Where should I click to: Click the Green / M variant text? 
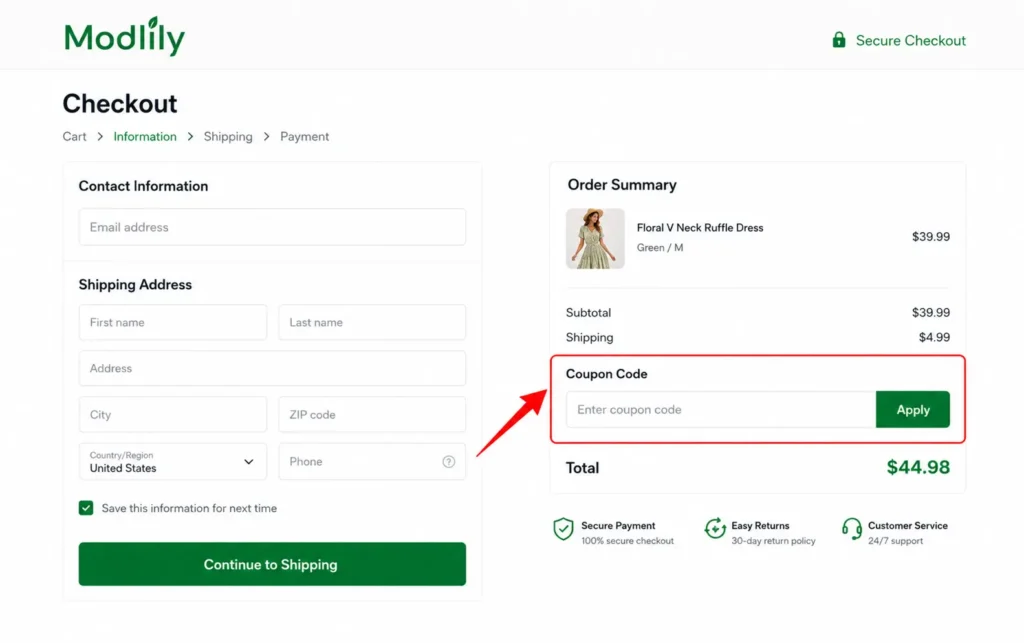coord(660,247)
